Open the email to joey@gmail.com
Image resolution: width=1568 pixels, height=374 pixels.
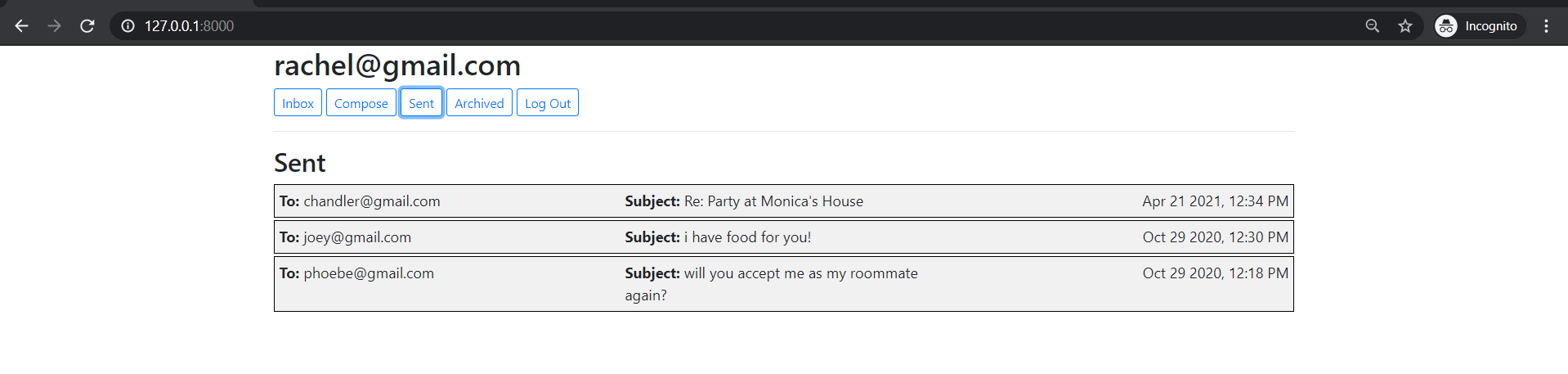point(783,237)
